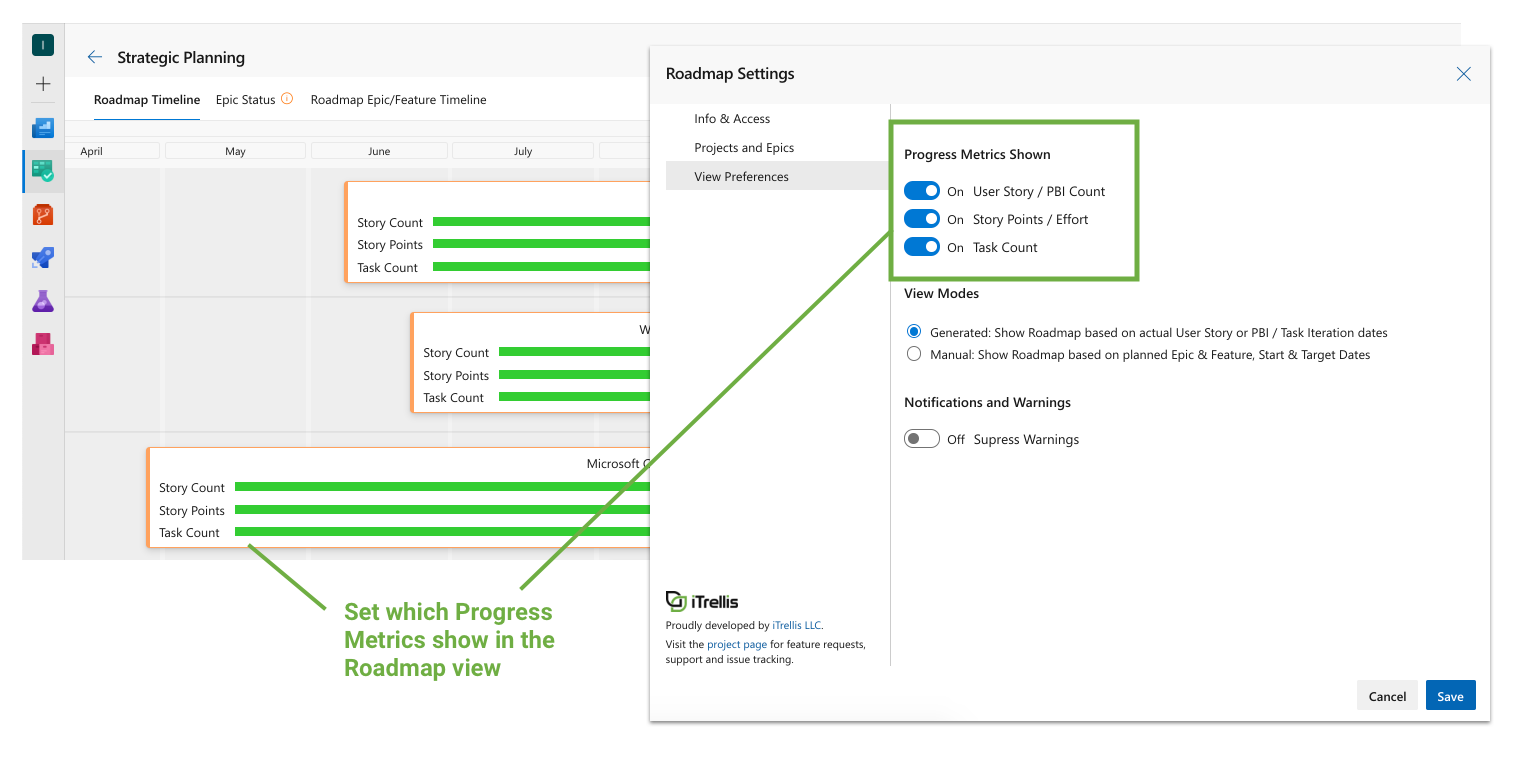The height and width of the screenshot is (767, 1515).
Task: Enable the Supress Warnings switch
Action: pos(922,439)
